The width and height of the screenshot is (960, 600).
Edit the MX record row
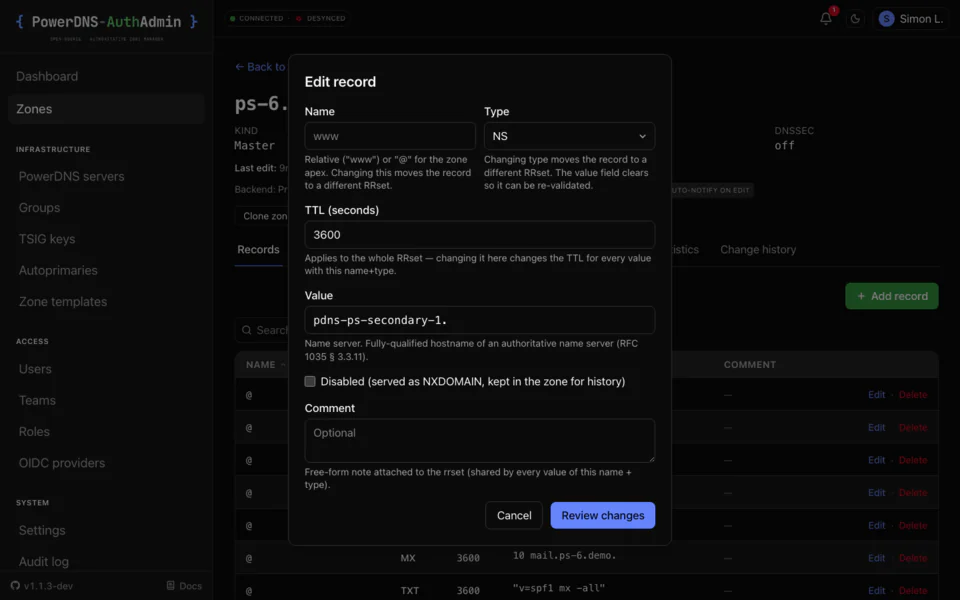click(877, 558)
